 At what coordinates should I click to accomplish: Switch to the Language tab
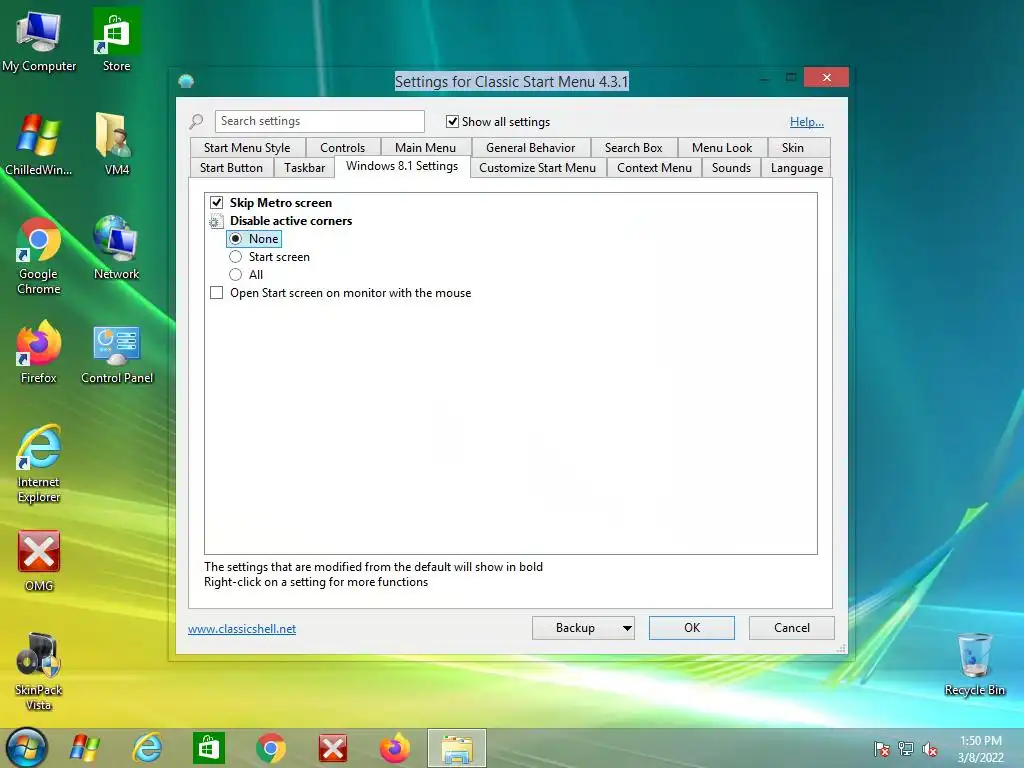pos(796,168)
